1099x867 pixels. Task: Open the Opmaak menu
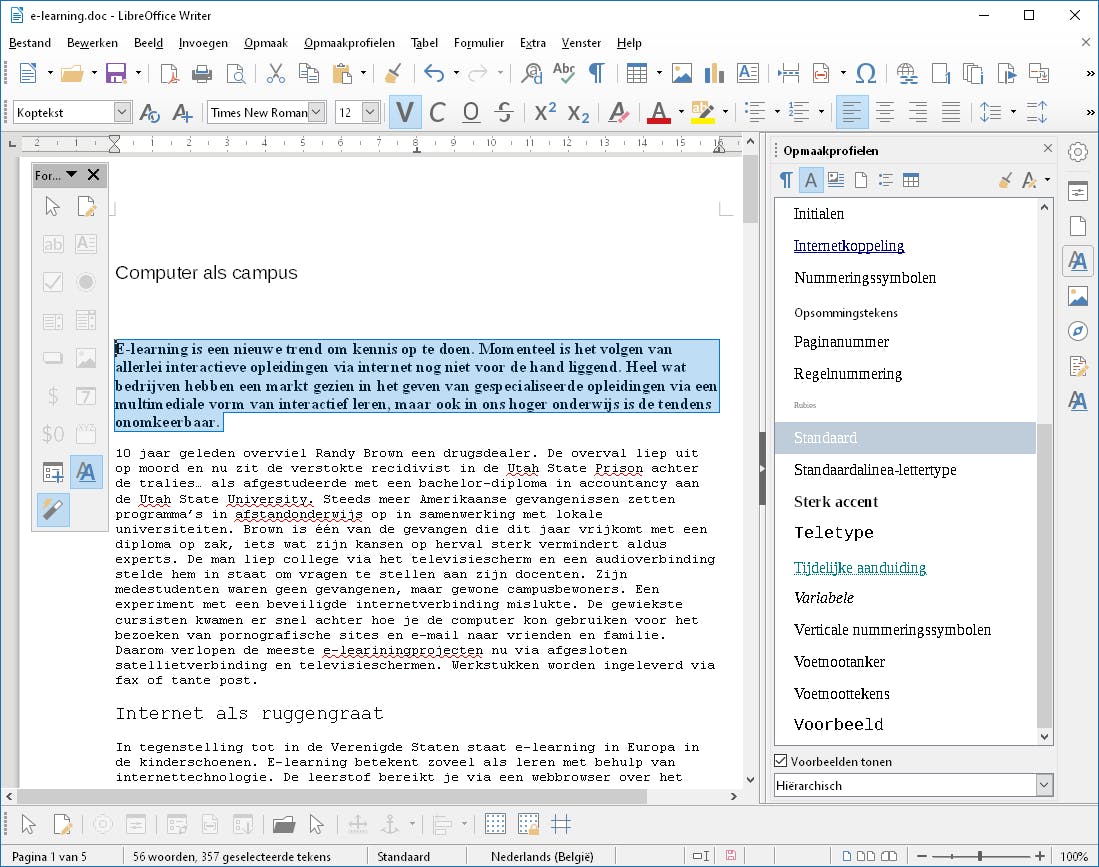click(x=265, y=43)
